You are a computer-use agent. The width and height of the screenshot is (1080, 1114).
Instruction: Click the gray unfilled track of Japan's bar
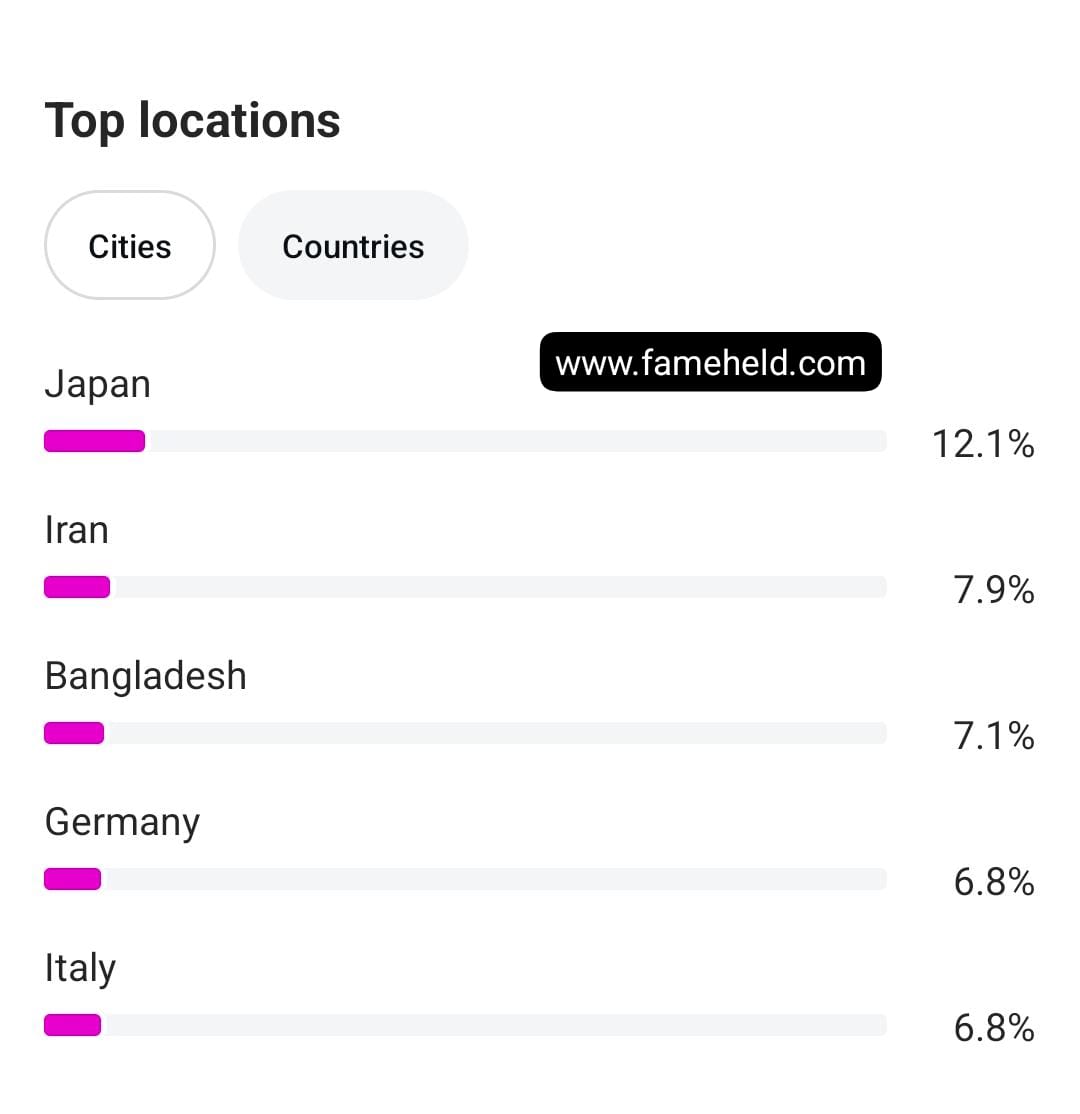[515, 441]
